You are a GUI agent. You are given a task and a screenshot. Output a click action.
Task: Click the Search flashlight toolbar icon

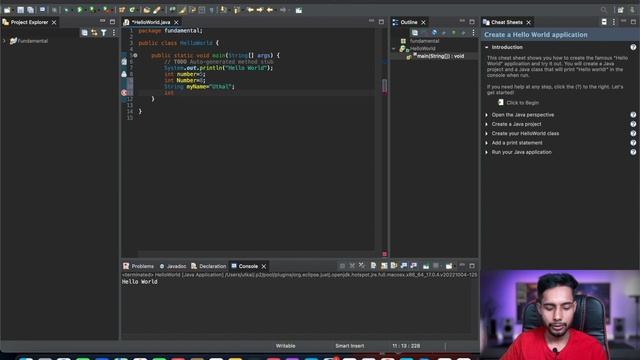157,10
